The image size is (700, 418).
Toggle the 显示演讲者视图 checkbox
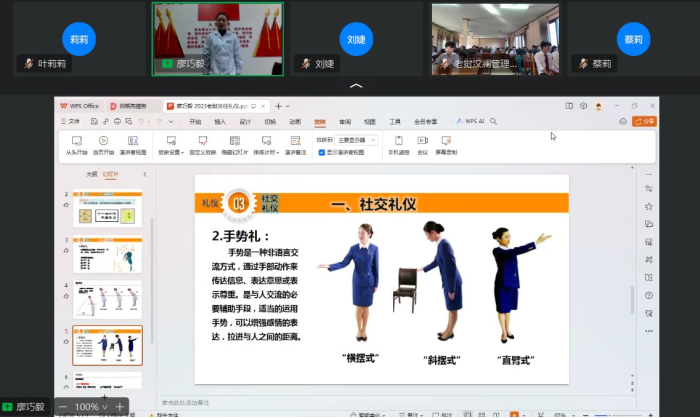321,152
